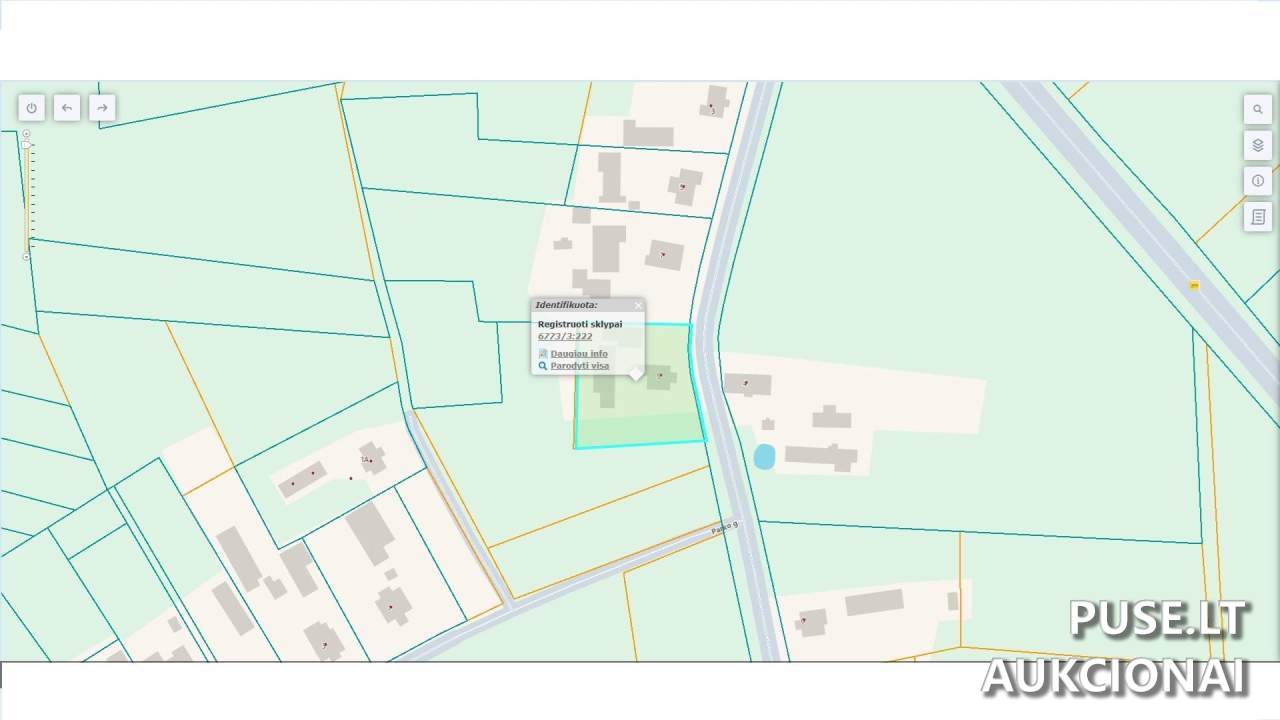
Task: Open the scroll document legend button
Action: (x=1257, y=217)
